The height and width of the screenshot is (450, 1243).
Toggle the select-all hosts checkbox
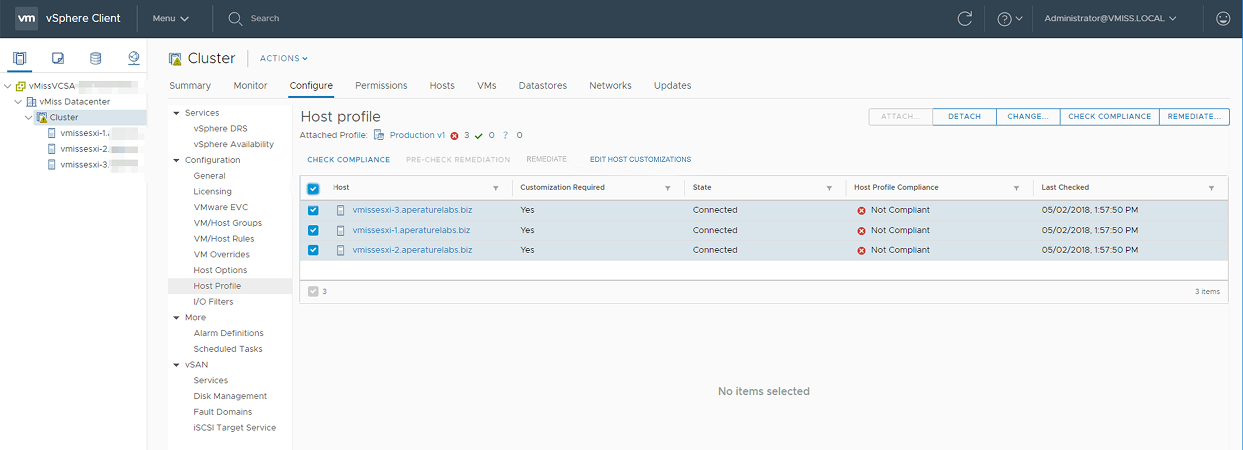(x=313, y=188)
